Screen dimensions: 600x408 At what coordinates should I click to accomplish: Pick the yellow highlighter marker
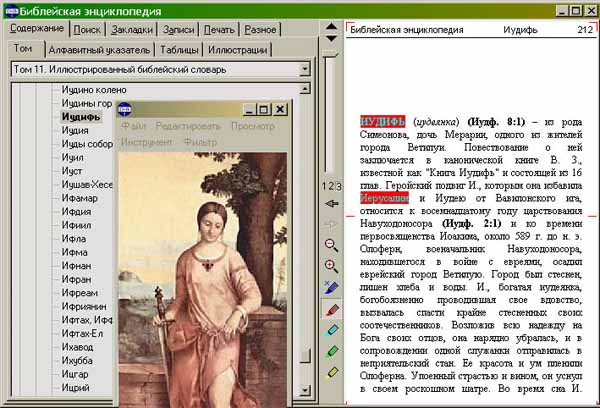pos(331,371)
